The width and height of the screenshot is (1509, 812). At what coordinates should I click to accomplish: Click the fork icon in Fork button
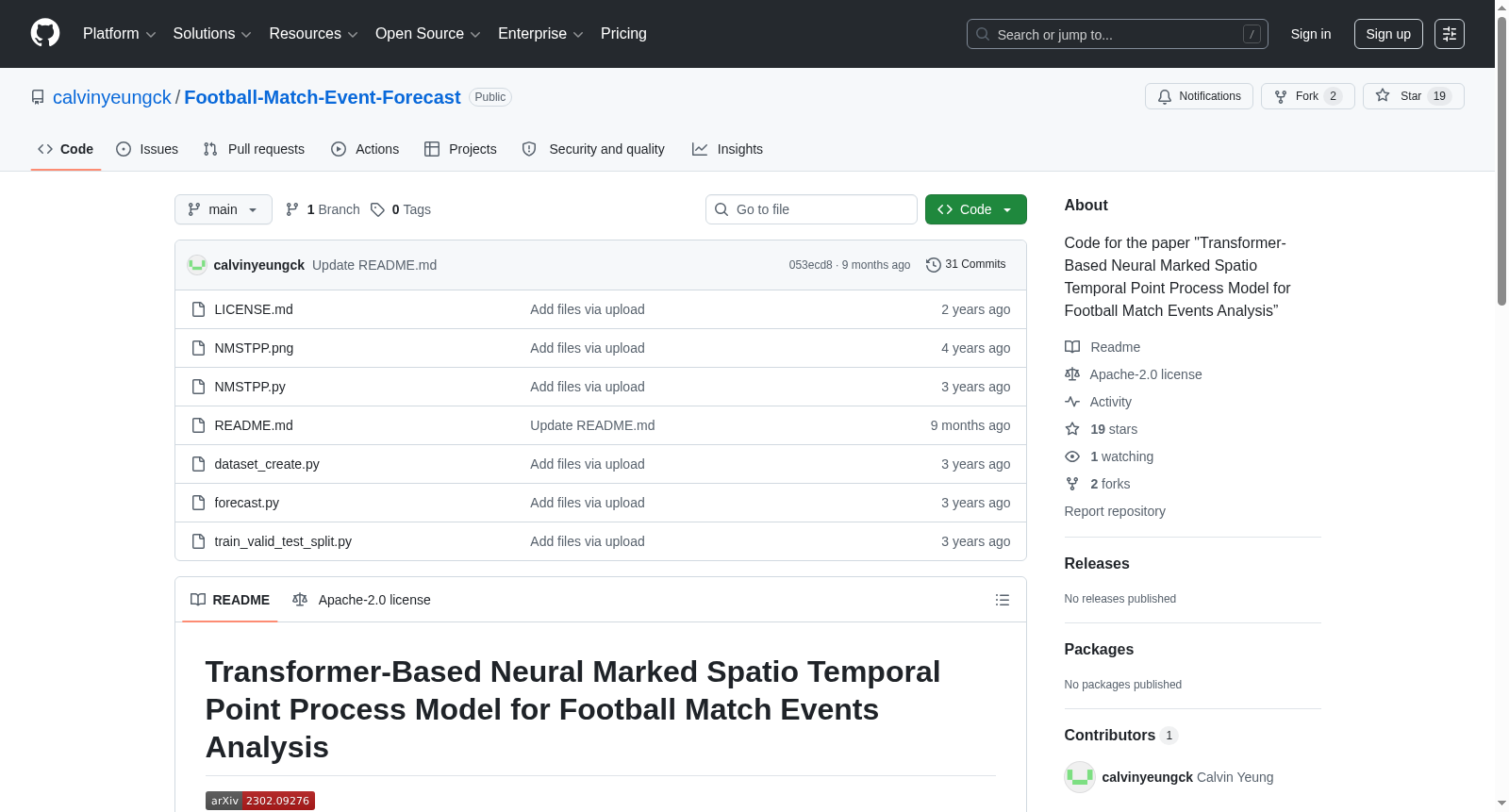(x=1281, y=96)
